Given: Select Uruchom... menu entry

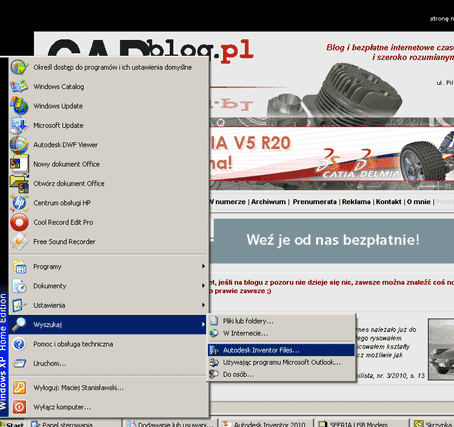Looking at the screenshot, I should (x=108, y=363).
